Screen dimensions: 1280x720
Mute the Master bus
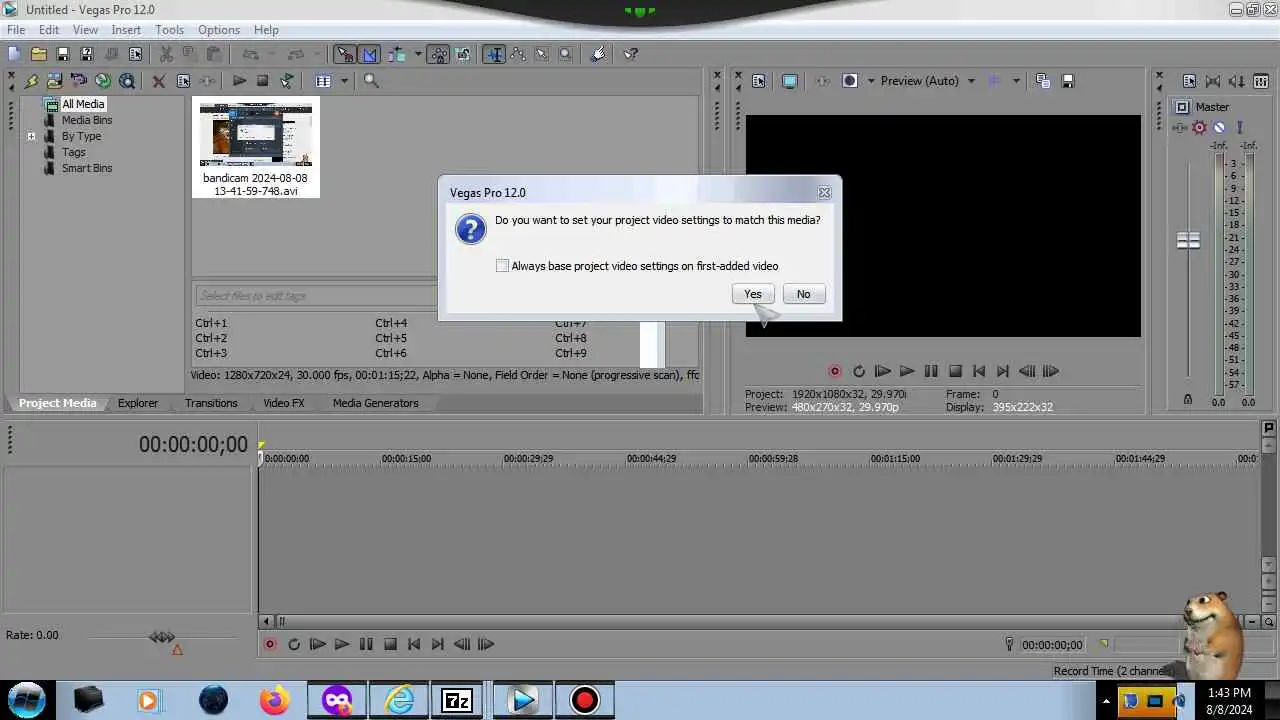click(1219, 127)
